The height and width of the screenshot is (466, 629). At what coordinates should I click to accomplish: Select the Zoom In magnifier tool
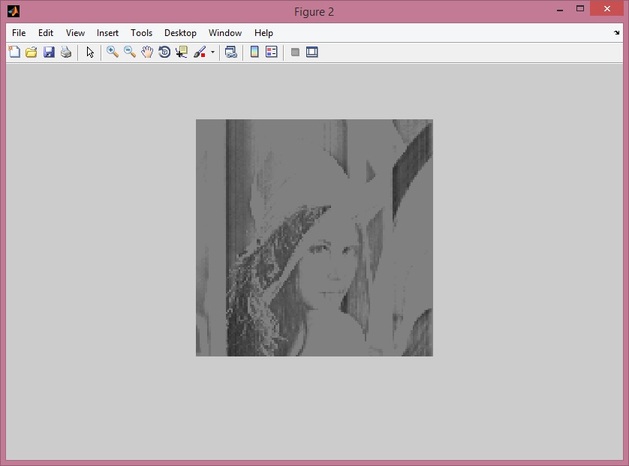(x=113, y=52)
